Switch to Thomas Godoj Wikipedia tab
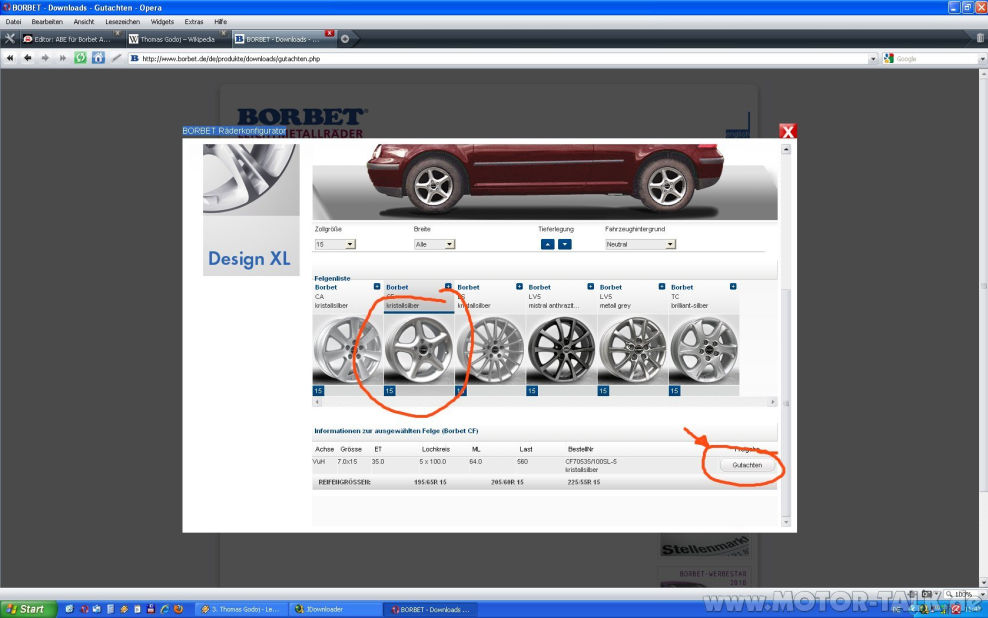This screenshot has height=618, width=988. 178,39
